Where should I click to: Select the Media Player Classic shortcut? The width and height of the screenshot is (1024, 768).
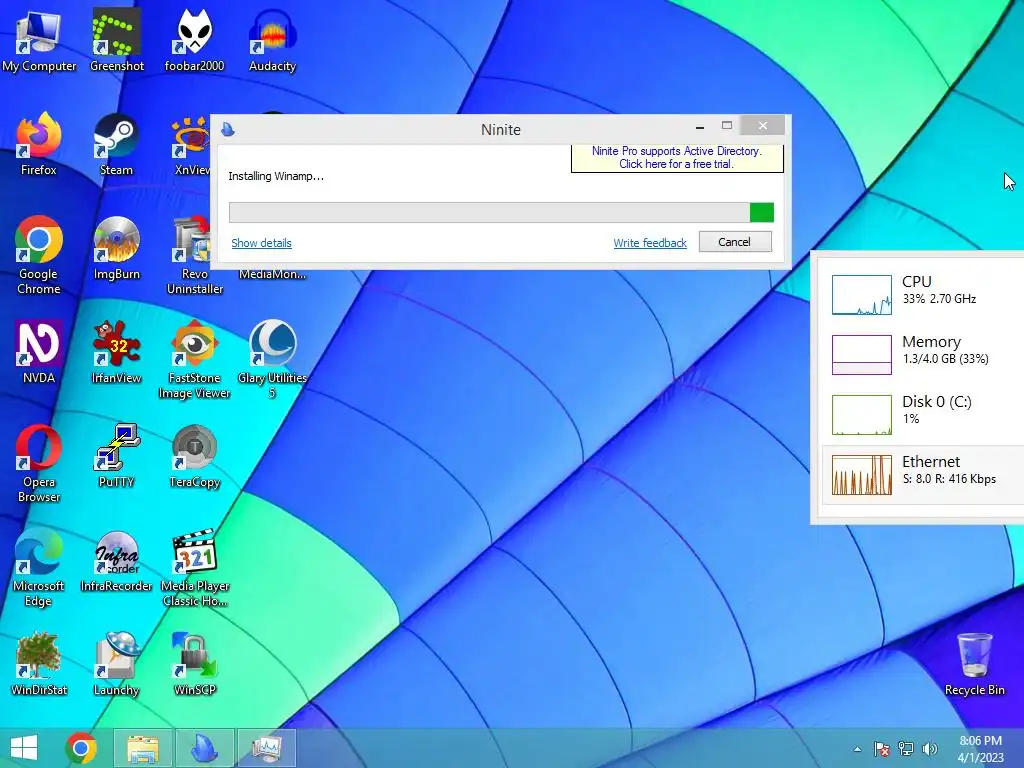pos(194,568)
